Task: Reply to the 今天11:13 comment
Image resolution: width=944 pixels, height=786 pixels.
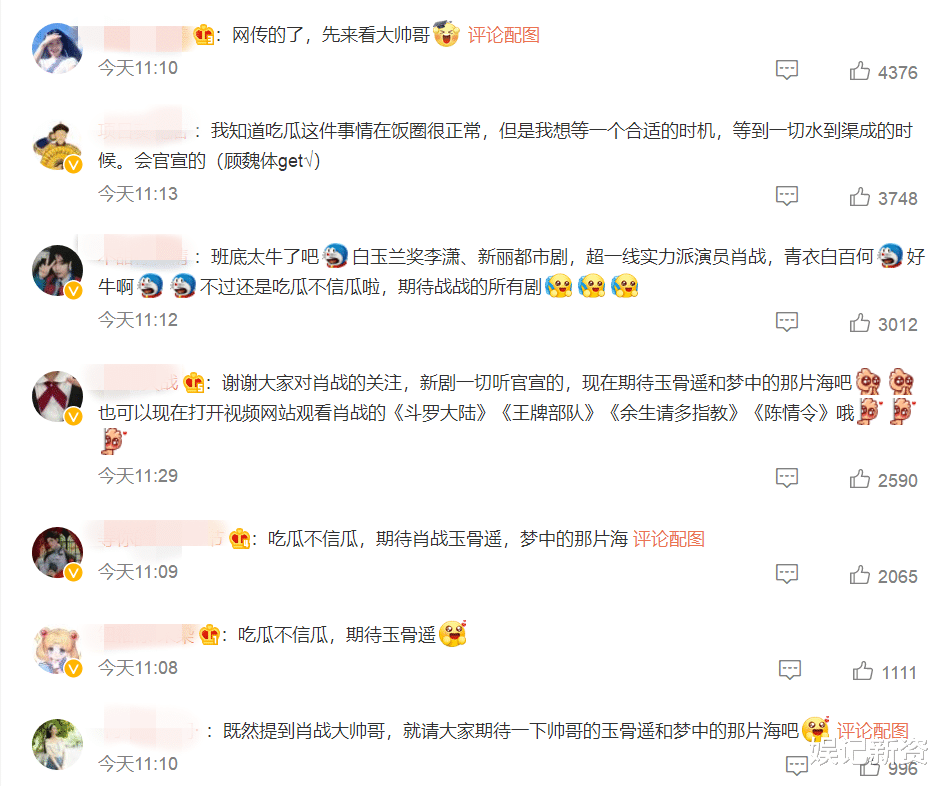Action: click(787, 197)
